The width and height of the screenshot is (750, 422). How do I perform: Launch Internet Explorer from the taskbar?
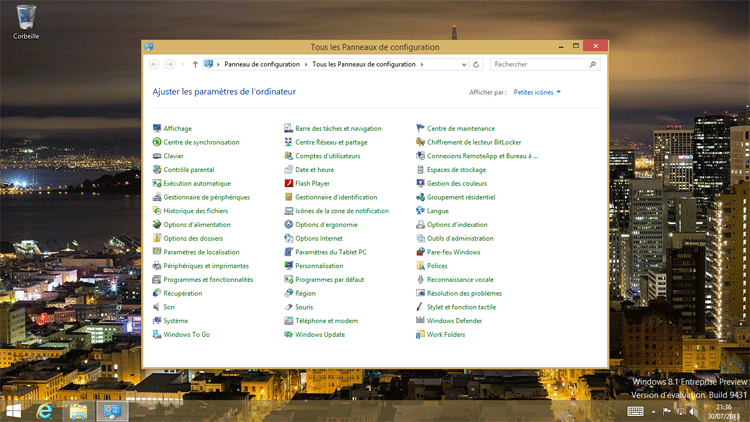(44, 411)
